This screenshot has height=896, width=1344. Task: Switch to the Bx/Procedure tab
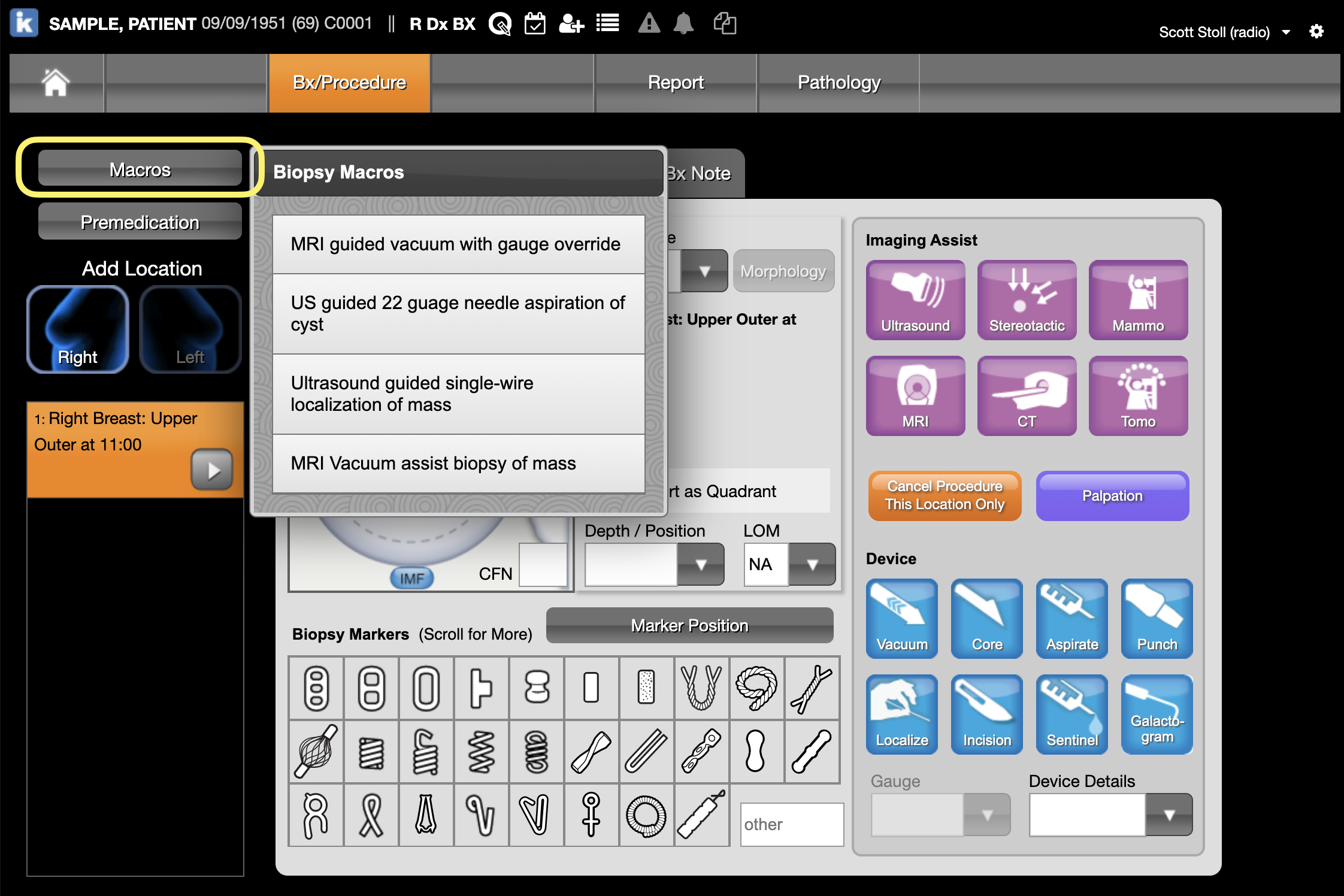349,83
